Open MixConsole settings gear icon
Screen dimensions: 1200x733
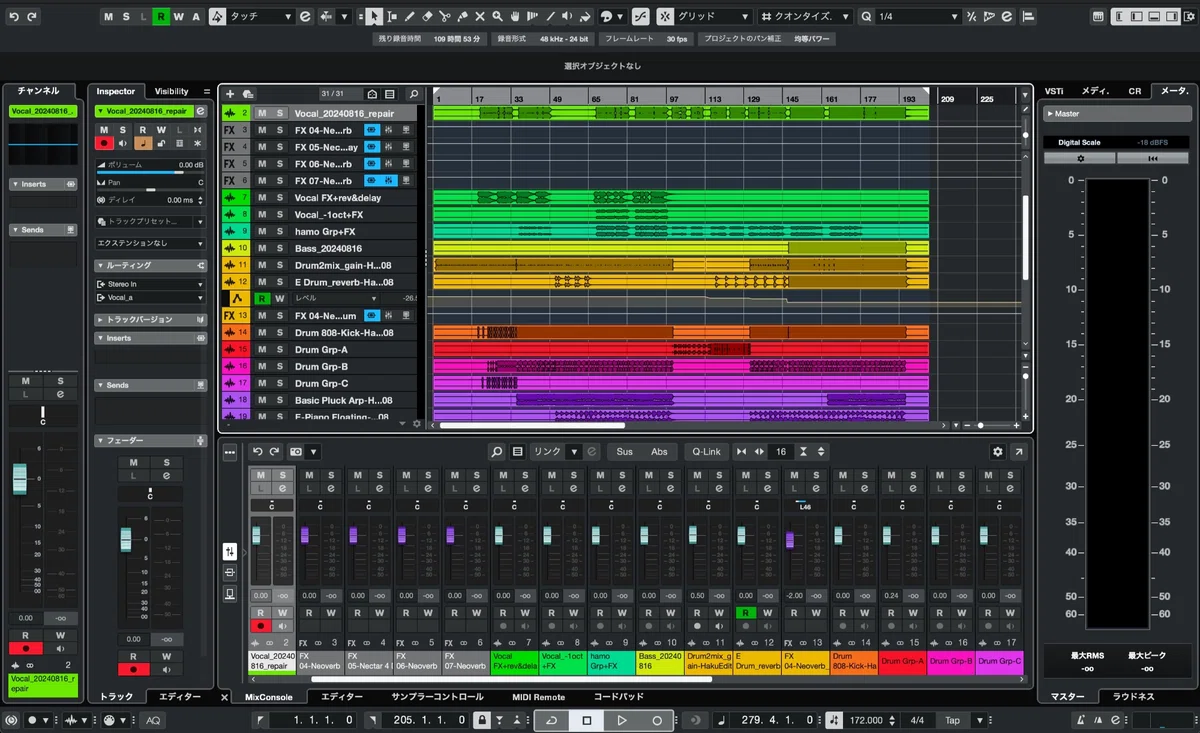coord(997,452)
